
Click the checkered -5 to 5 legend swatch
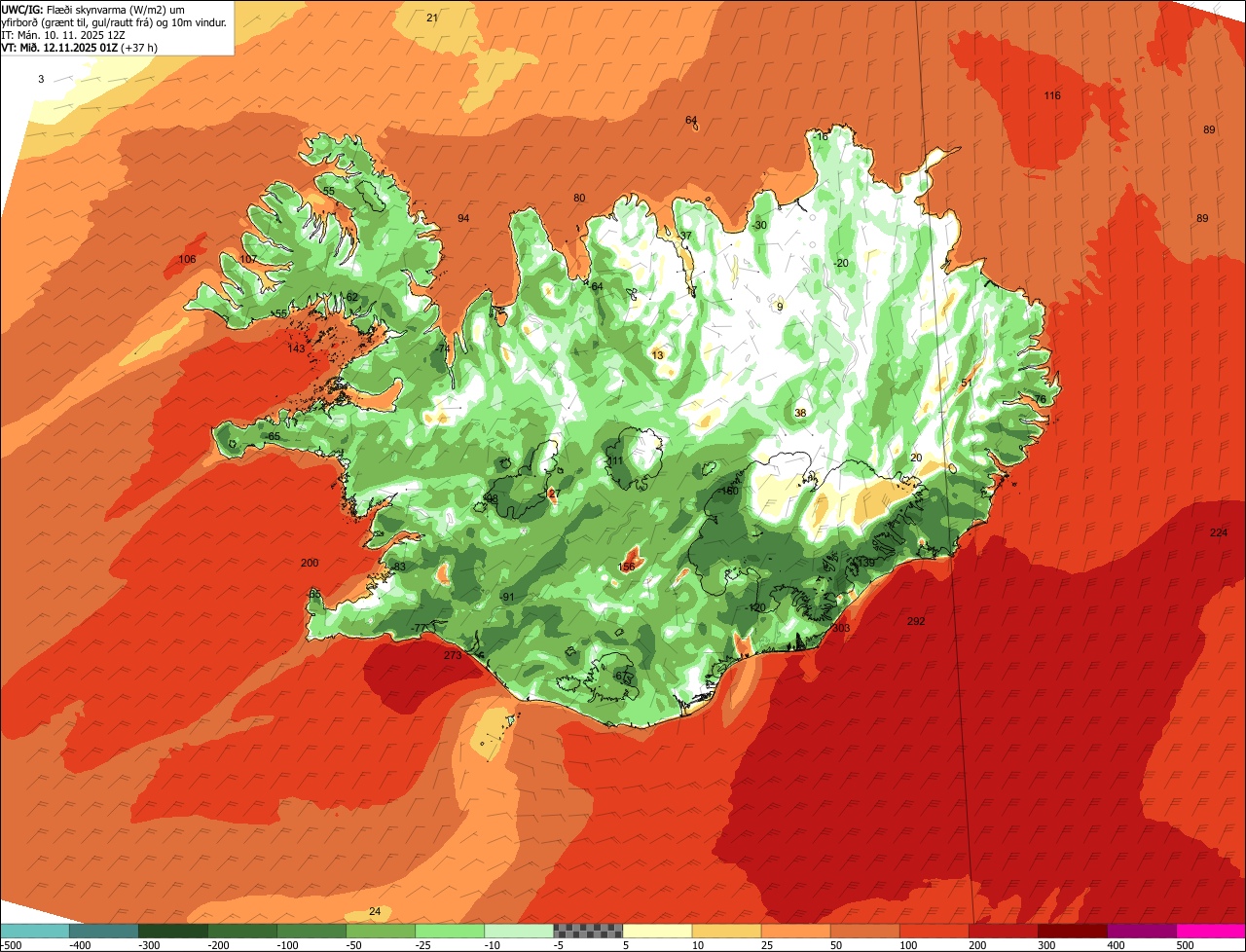point(588,932)
